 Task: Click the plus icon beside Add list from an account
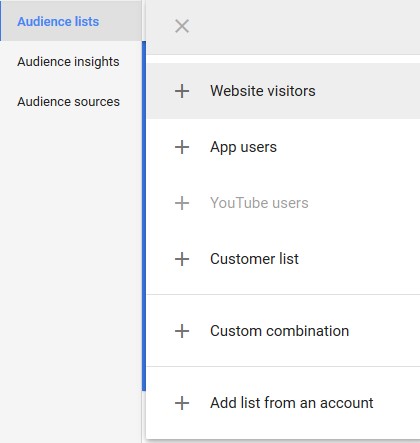pyautogui.click(x=182, y=403)
